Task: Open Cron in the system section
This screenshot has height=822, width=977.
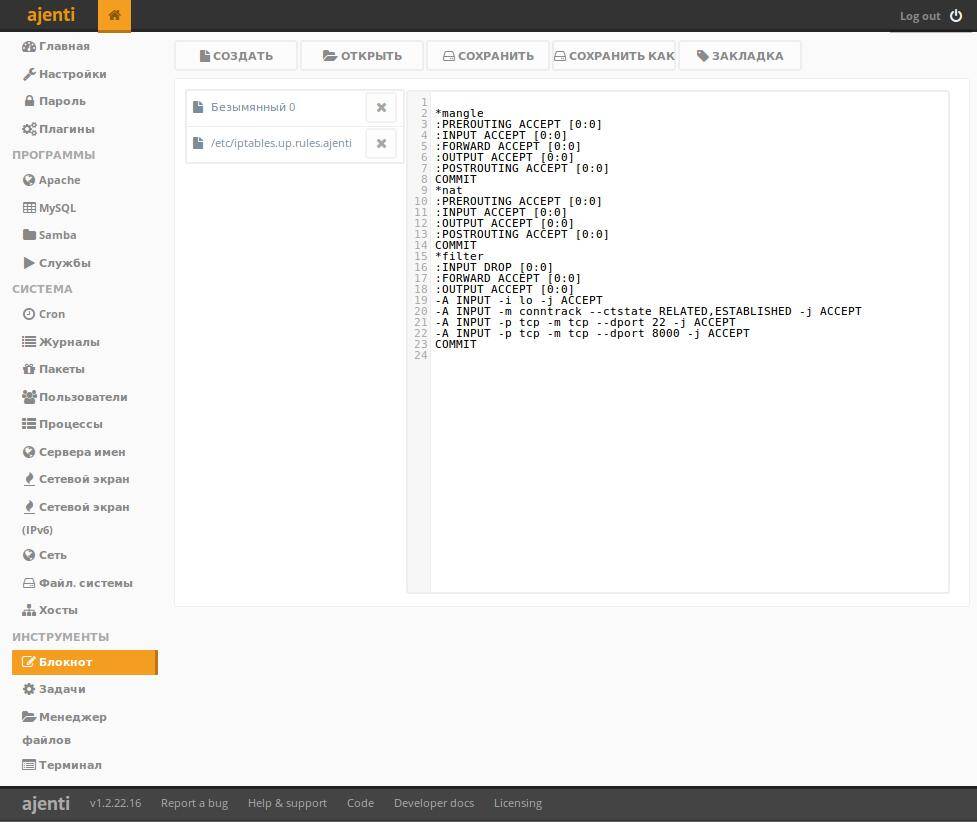Action: coord(51,314)
